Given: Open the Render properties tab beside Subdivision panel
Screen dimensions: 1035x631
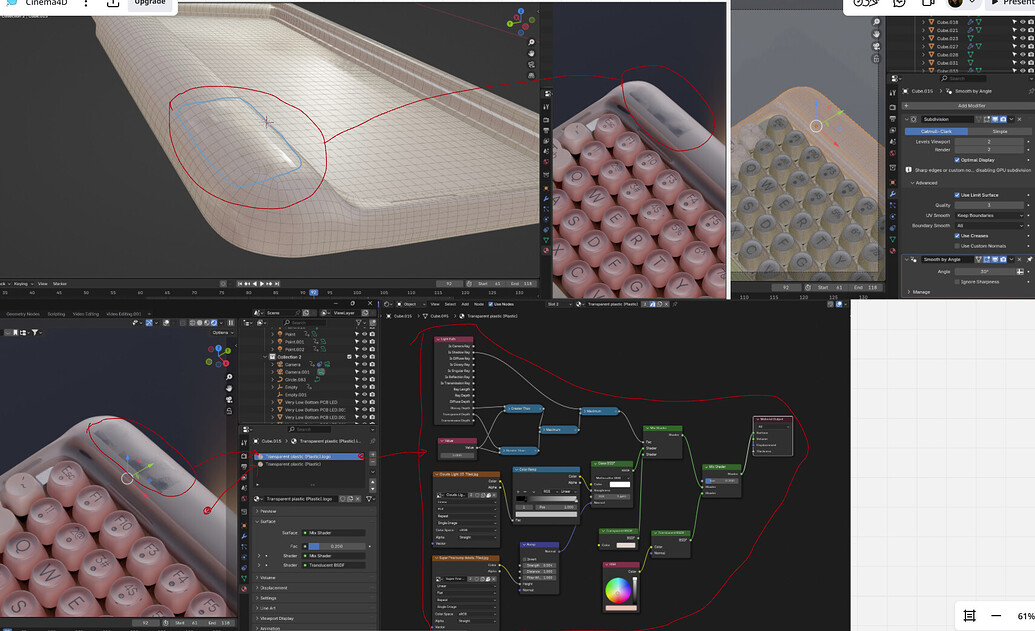Looking at the screenshot, I should [892, 107].
